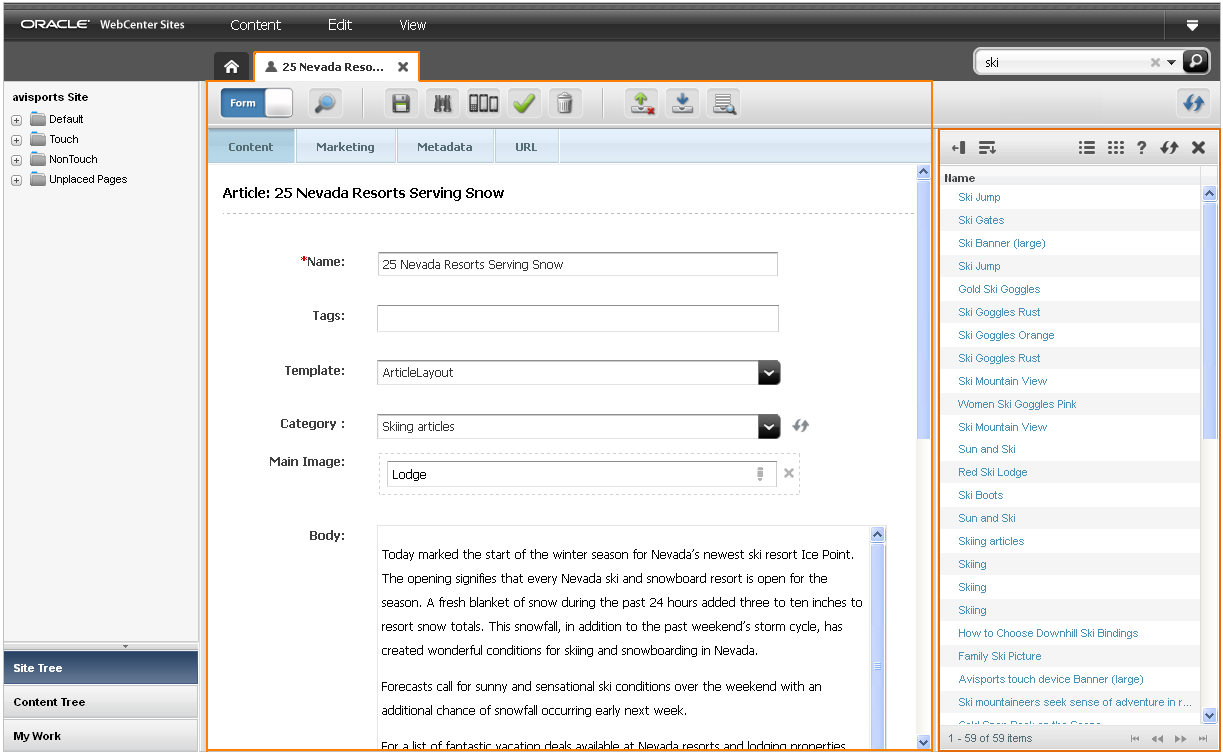This screenshot has width=1223, height=755.
Task: Toggle the Form mode switch
Action: pyautogui.click(x=256, y=103)
